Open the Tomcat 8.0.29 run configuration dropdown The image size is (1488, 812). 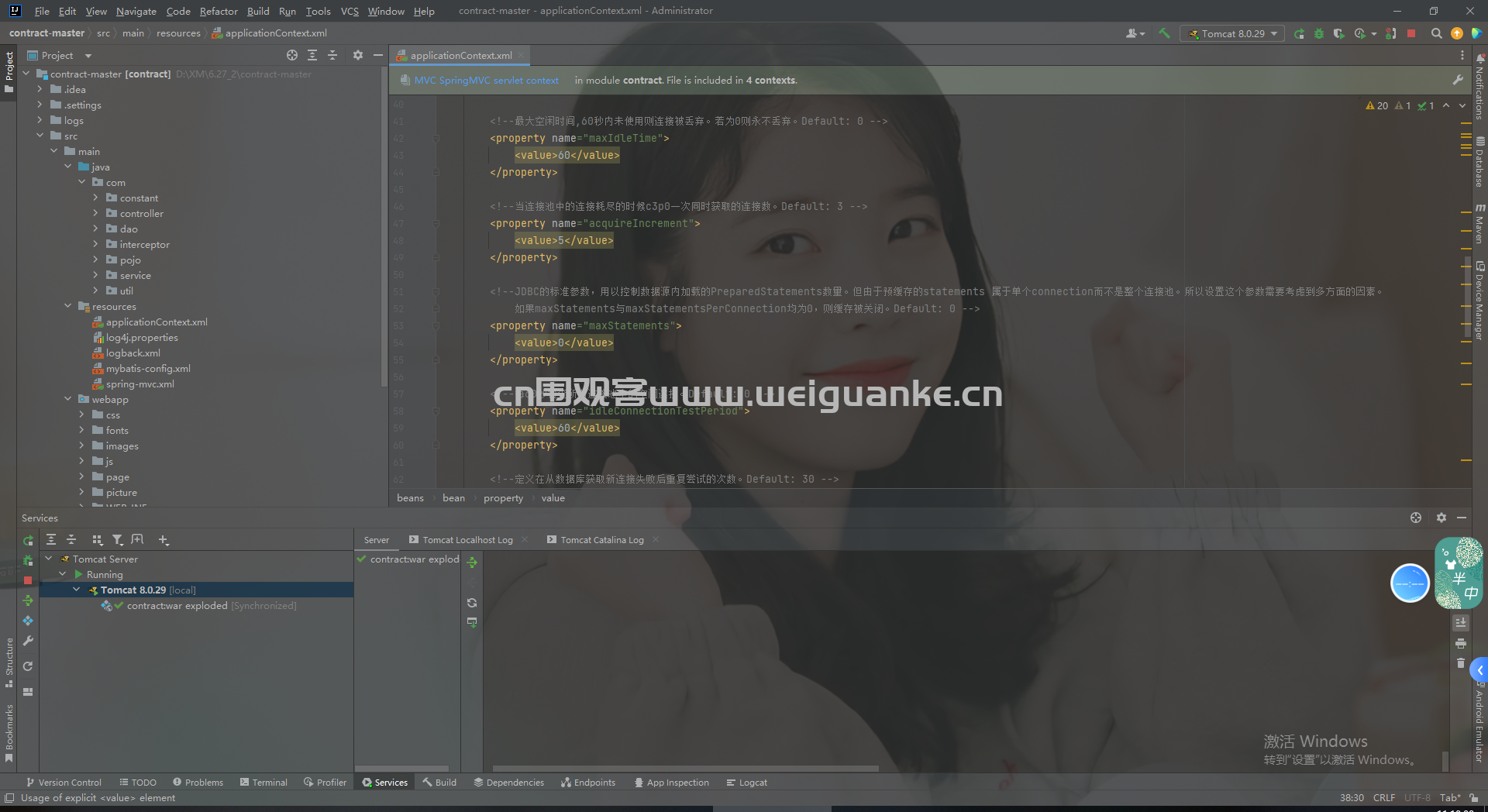pyautogui.click(x=1232, y=33)
